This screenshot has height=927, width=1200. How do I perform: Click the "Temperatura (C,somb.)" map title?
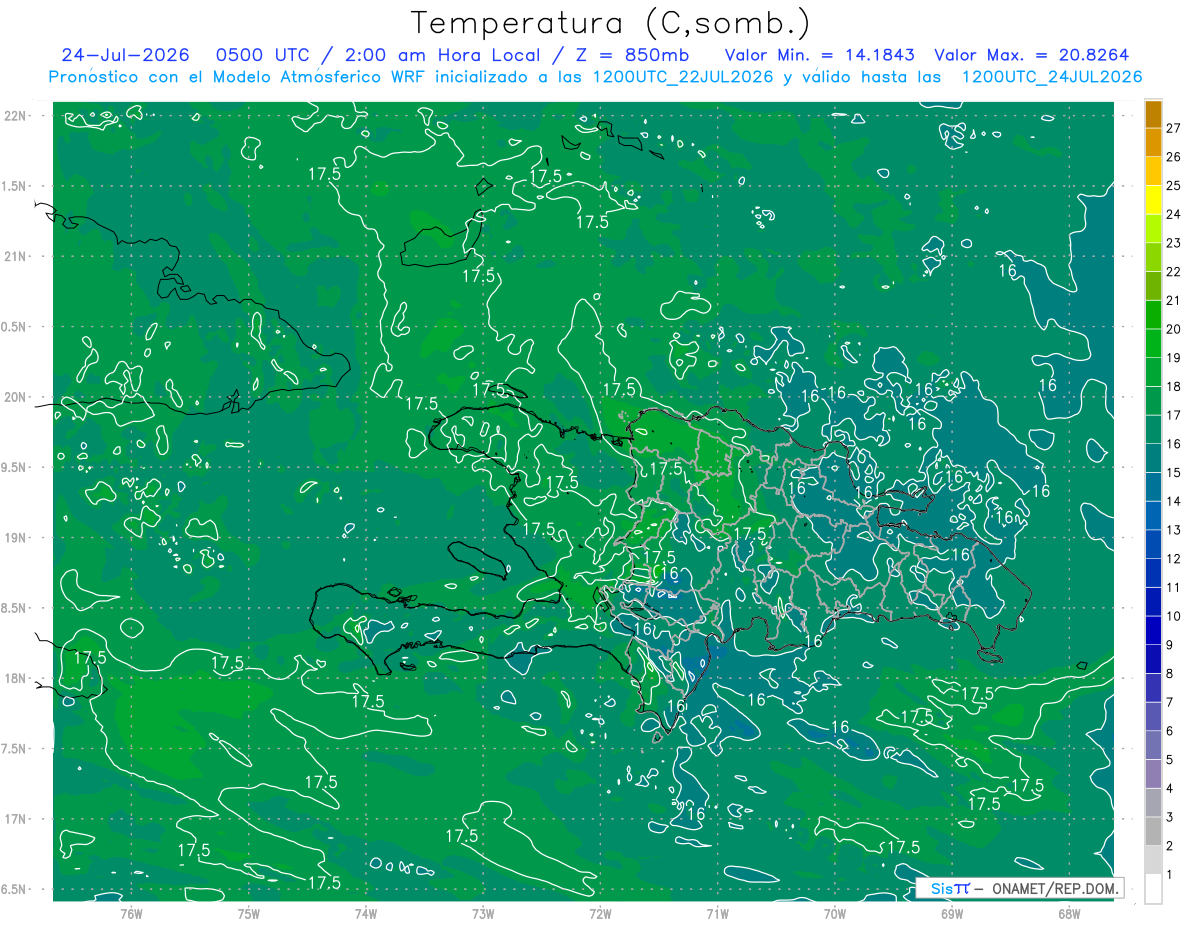[x=611, y=24]
